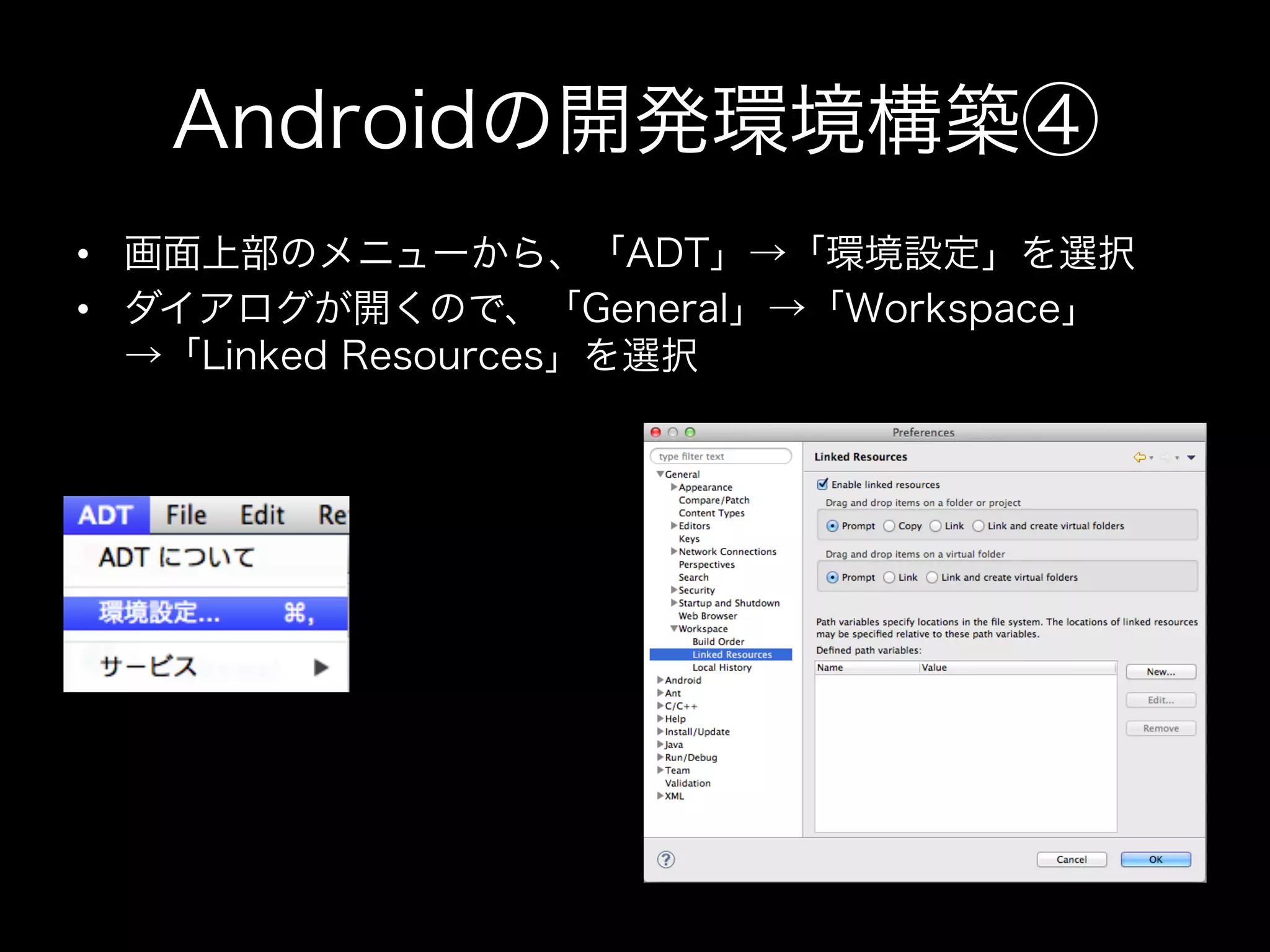Expand the XML preferences node

[660, 796]
